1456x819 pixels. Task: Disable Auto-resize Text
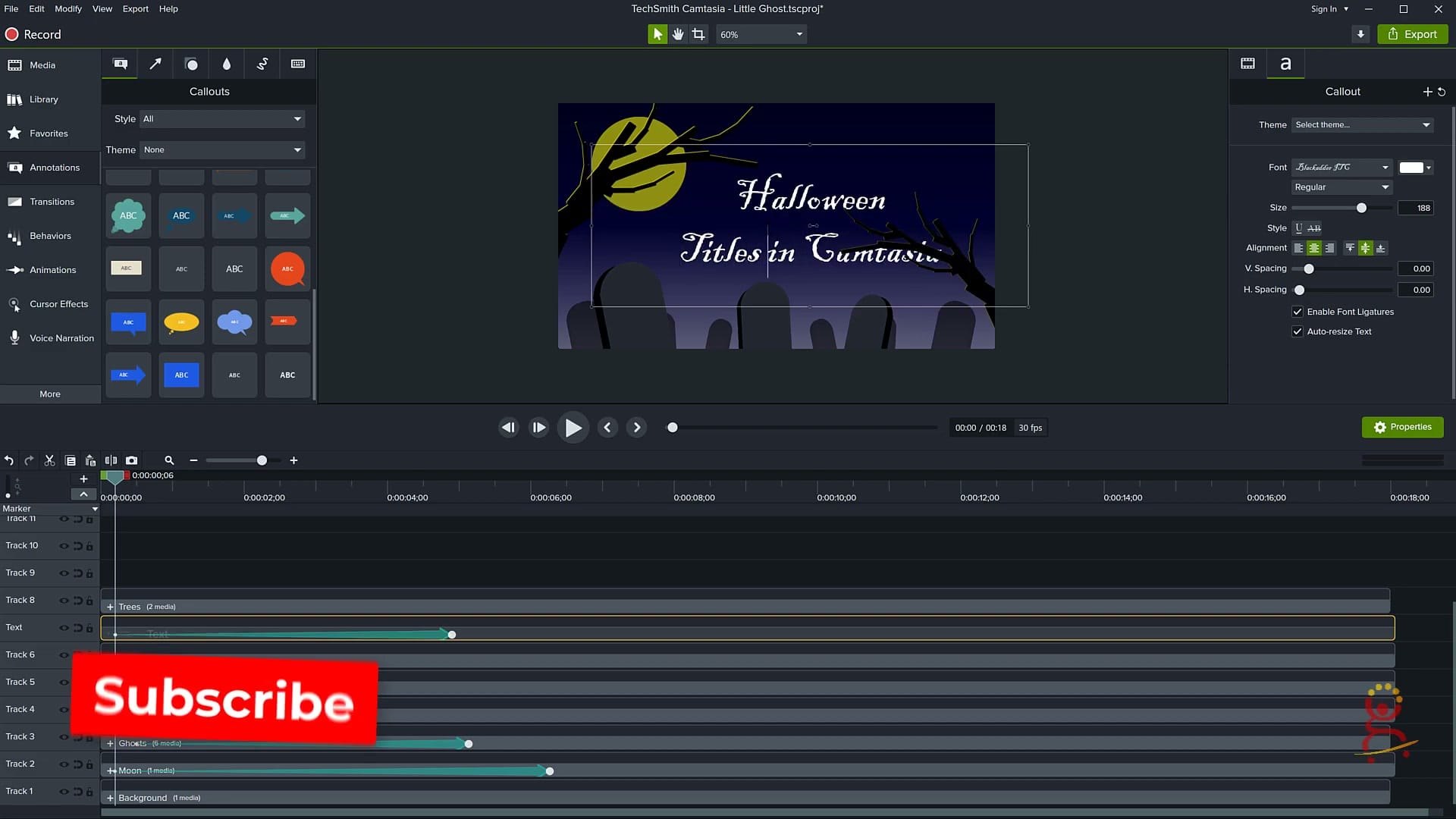(1298, 331)
